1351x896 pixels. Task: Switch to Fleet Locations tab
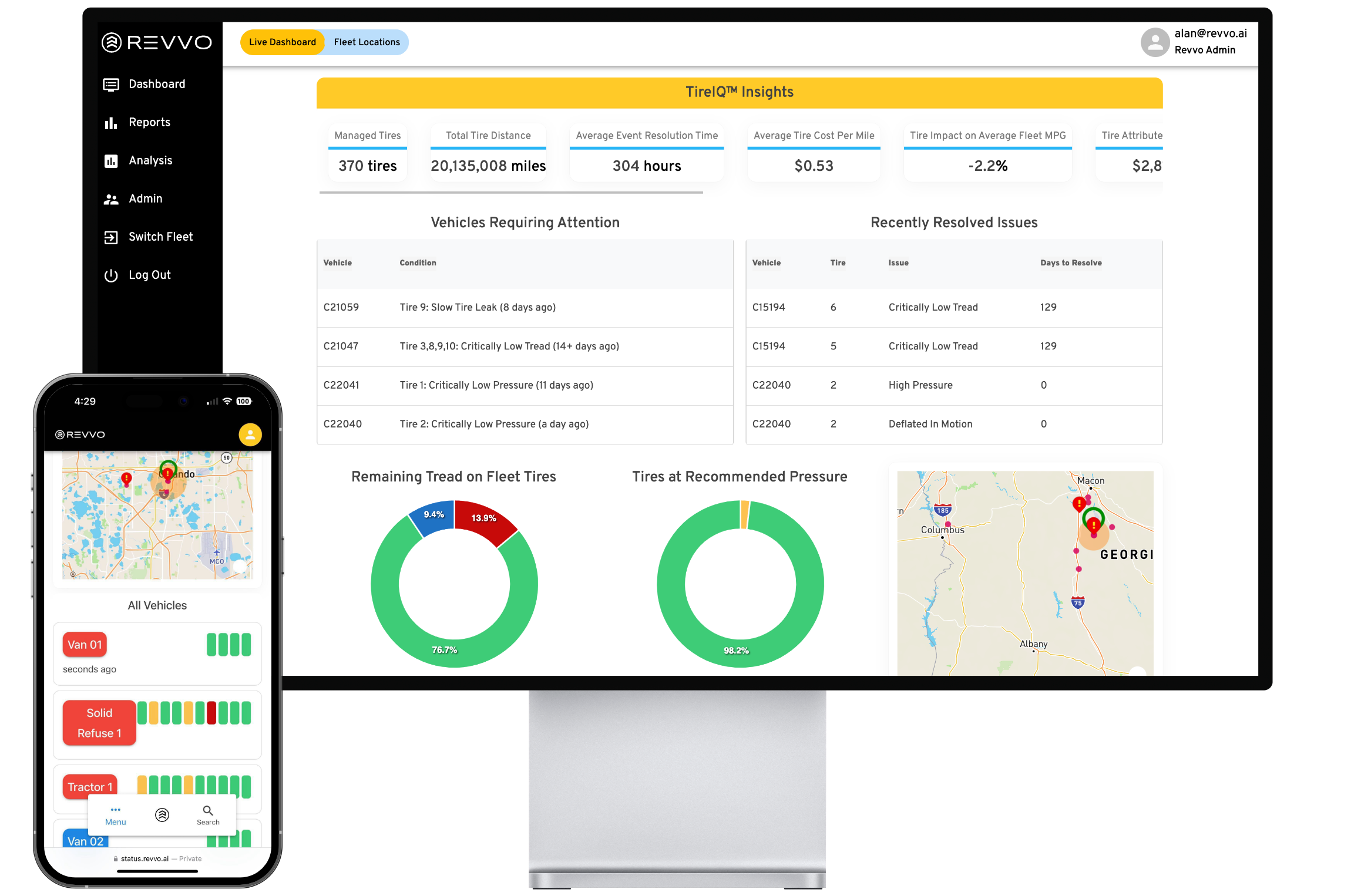tap(367, 42)
